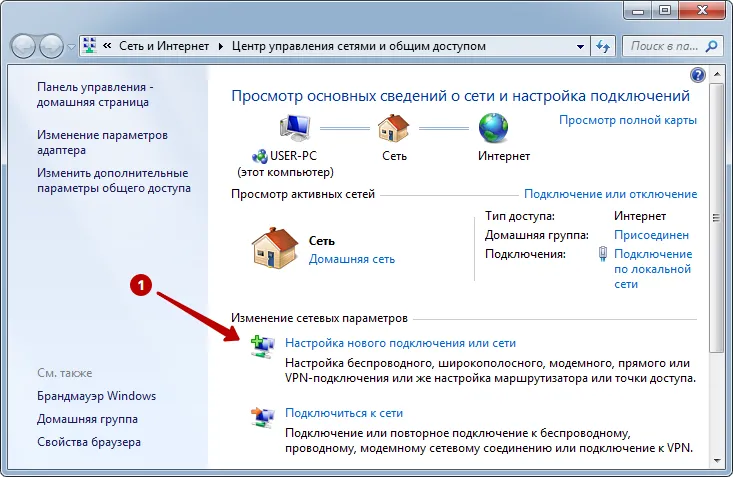Click the Refresh button in address bar

click(x=603, y=46)
